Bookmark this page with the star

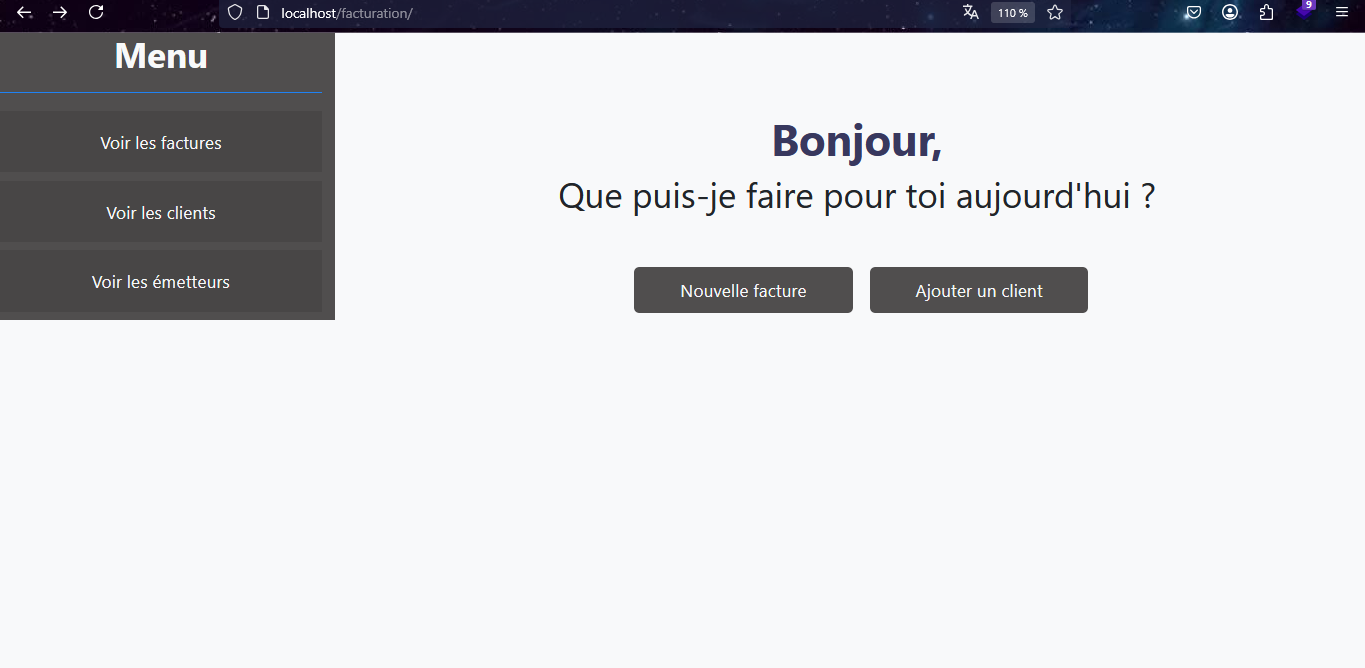click(x=1055, y=13)
